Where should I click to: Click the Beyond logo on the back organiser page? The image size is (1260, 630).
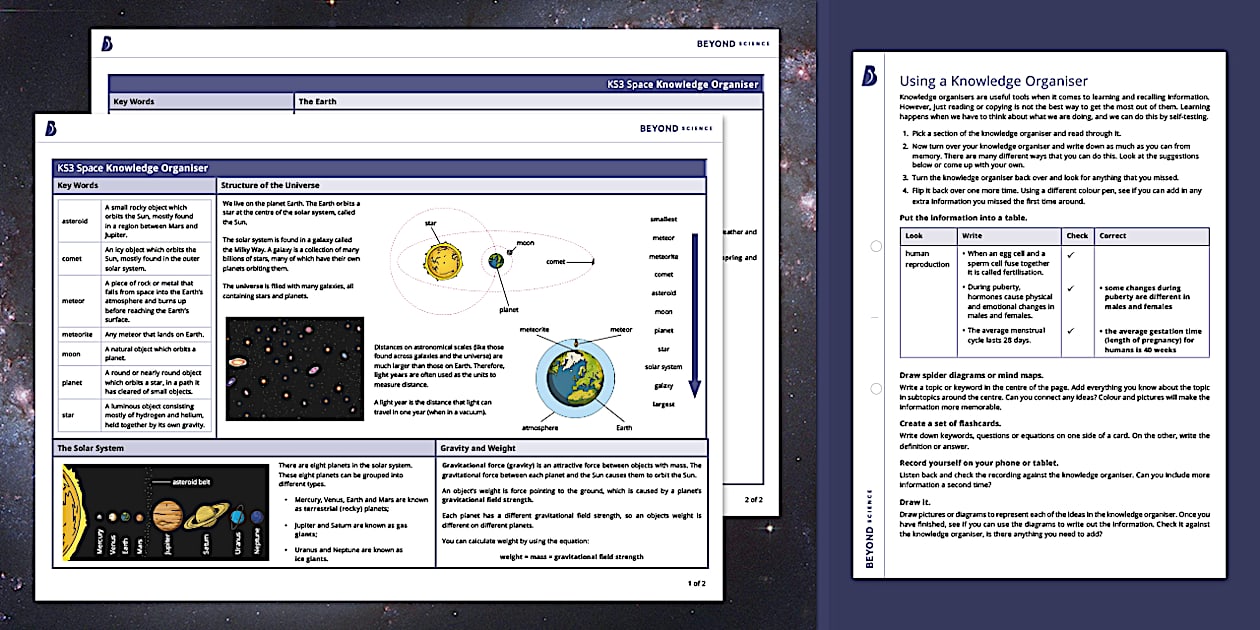[107, 43]
